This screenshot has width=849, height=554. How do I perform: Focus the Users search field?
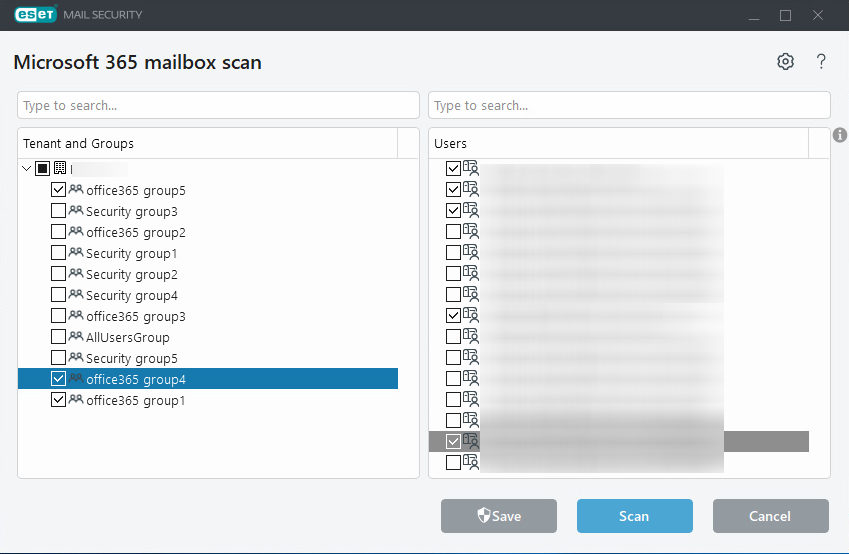[629, 105]
